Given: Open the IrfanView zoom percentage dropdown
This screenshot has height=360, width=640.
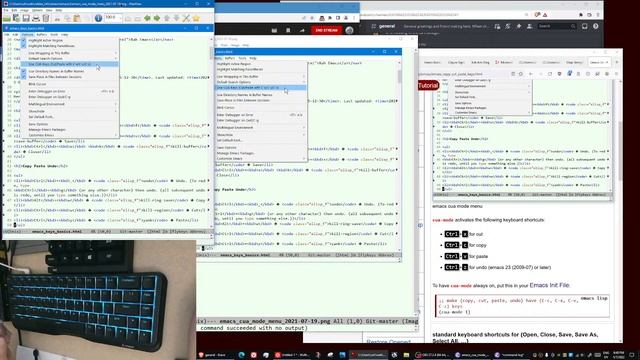Looking at the screenshot, I should [x=121, y=18].
